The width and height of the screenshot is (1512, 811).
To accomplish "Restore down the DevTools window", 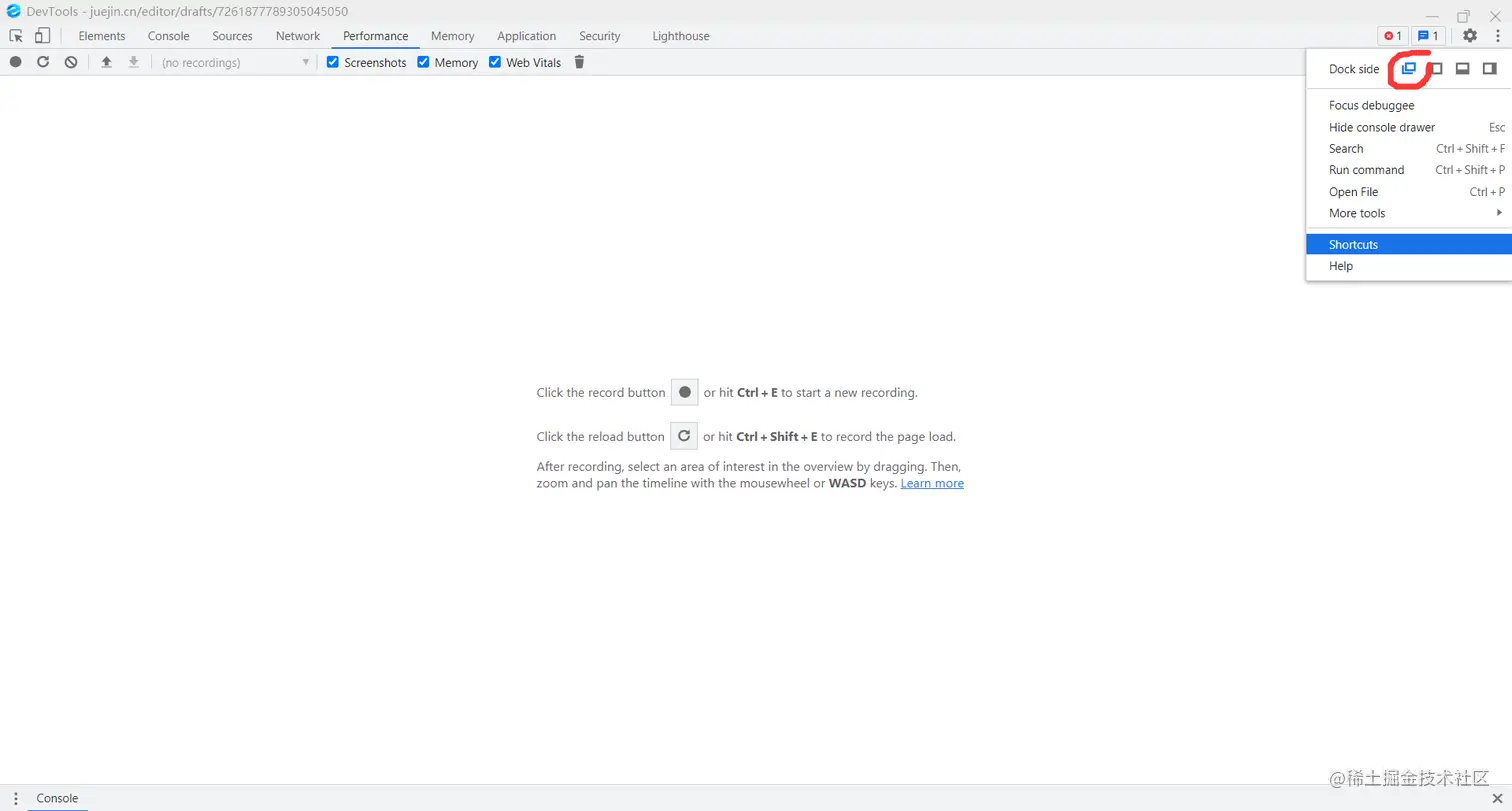I will click(x=1464, y=15).
